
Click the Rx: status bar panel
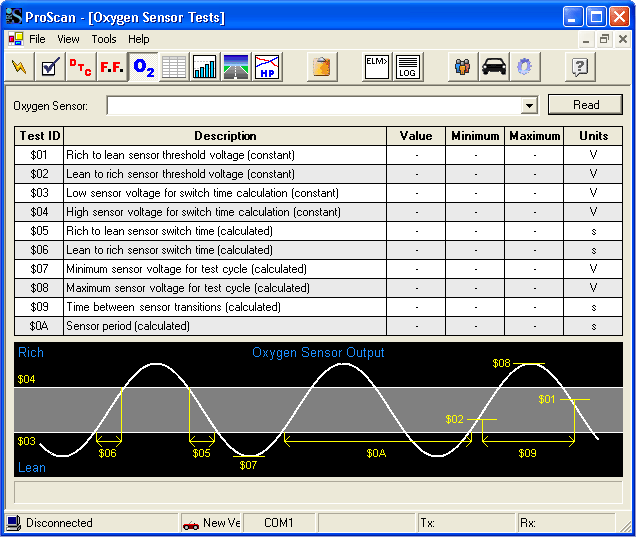pos(567,523)
